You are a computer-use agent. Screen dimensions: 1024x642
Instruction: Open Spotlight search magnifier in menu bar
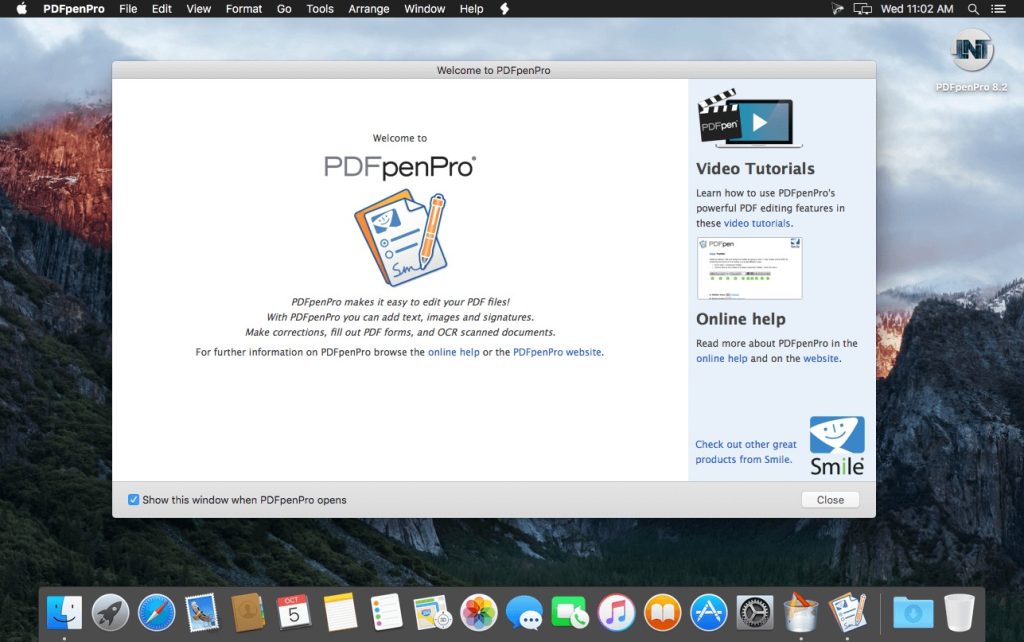[x=974, y=9]
